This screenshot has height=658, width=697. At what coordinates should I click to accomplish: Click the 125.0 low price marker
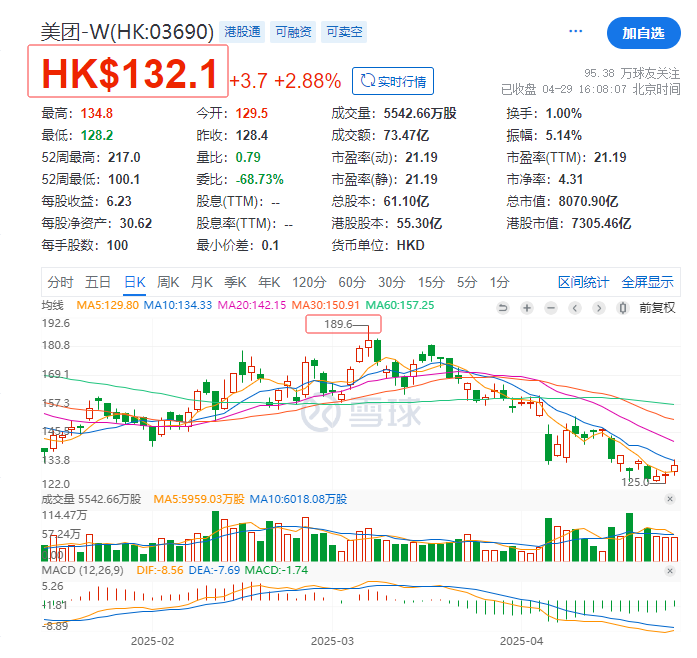(x=635, y=482)
